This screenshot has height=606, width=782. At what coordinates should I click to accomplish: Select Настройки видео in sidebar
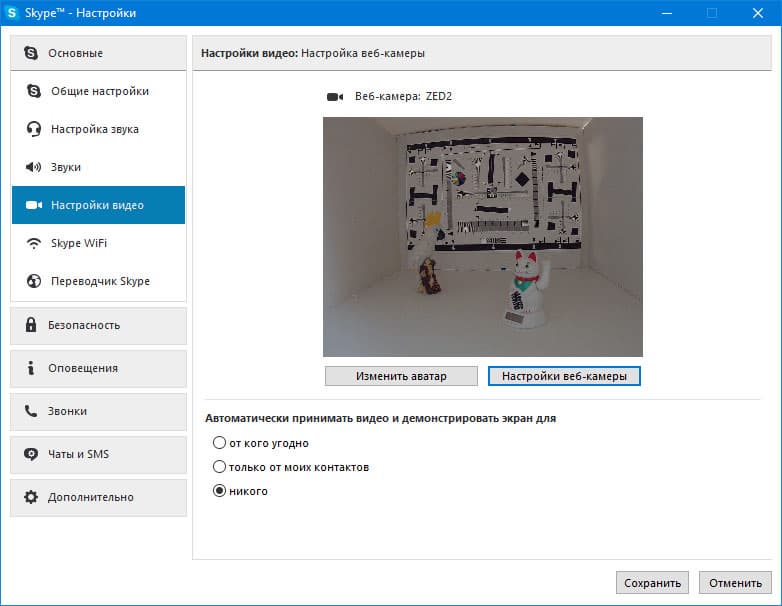pos(98,205)
